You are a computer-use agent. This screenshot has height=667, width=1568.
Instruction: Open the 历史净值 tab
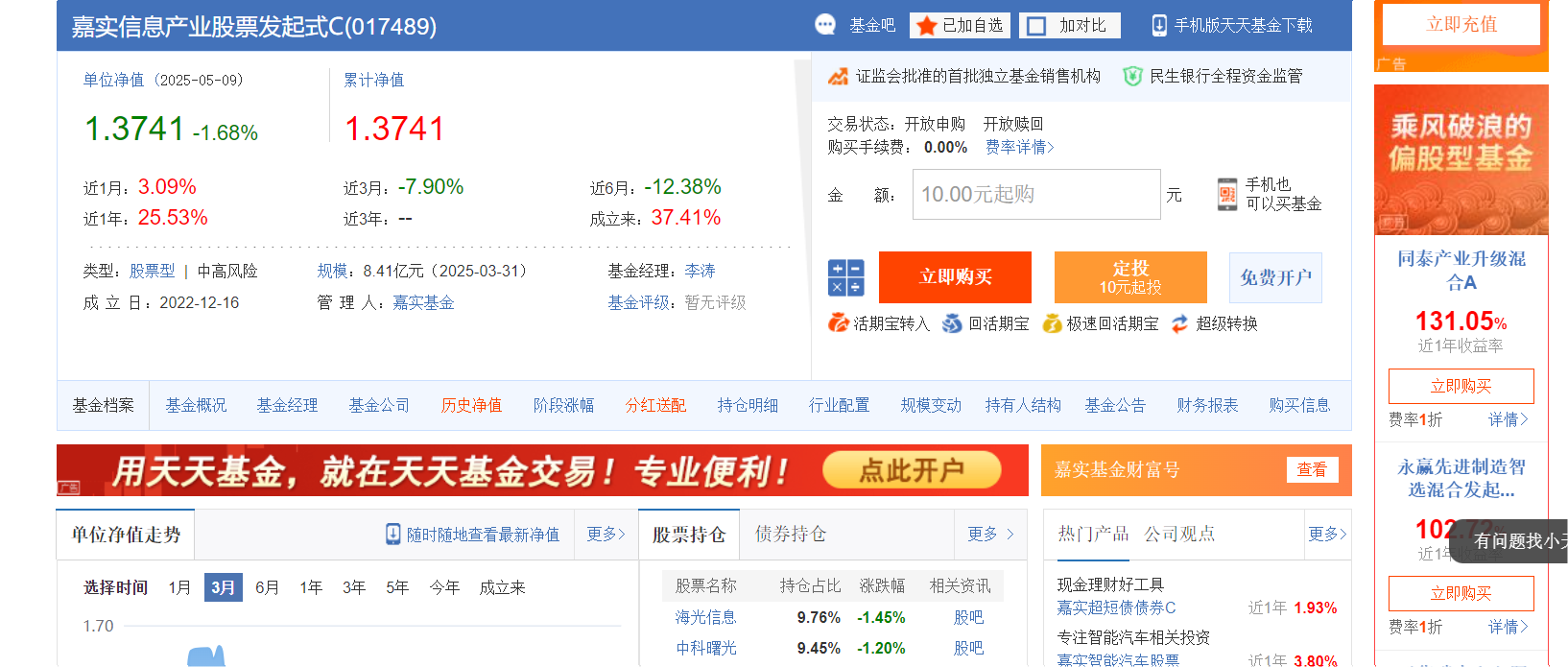point(471,405)
